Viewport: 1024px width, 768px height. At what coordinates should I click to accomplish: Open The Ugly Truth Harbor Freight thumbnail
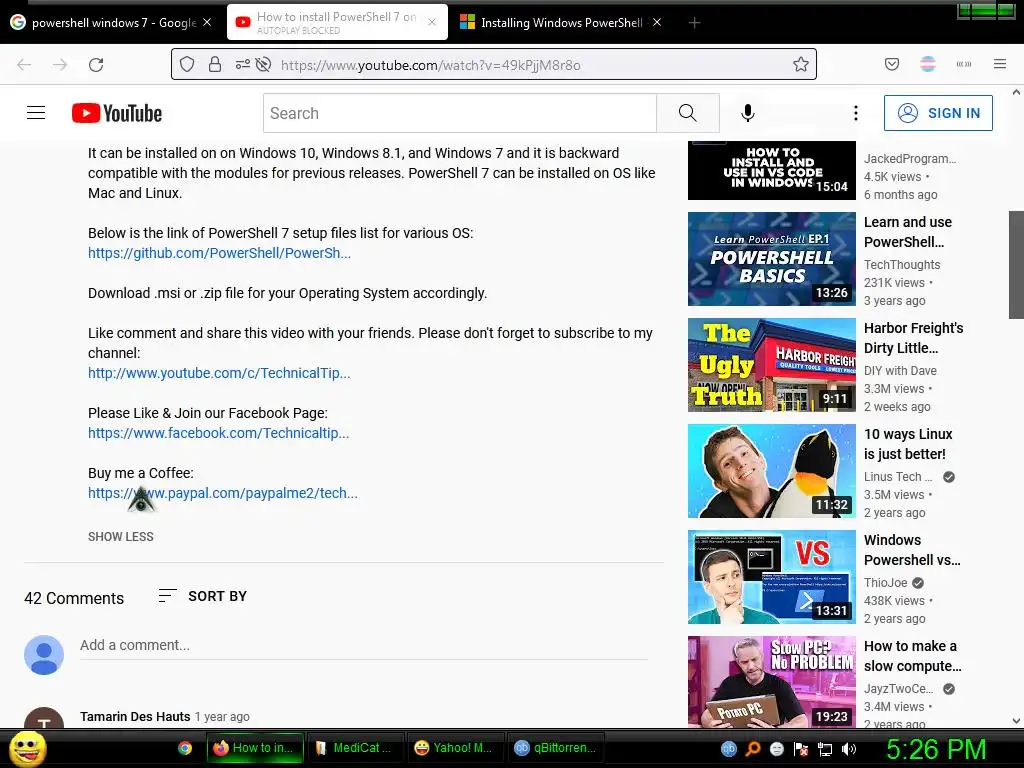(771, 364)
